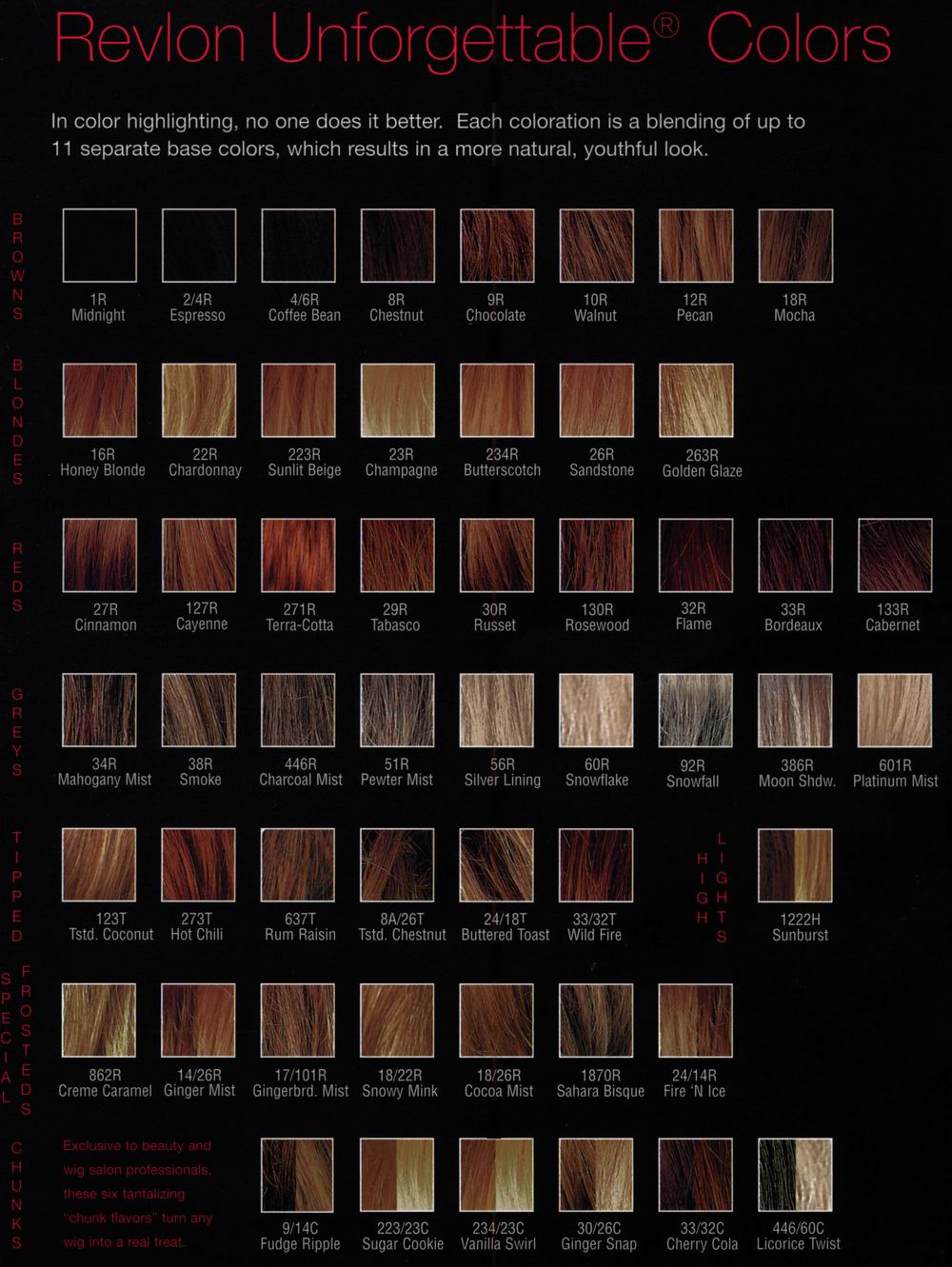Select the 26R Sandstone swatch
Image resolution: width=952 pixels, height=1267 pixels.
pos(596,401)
